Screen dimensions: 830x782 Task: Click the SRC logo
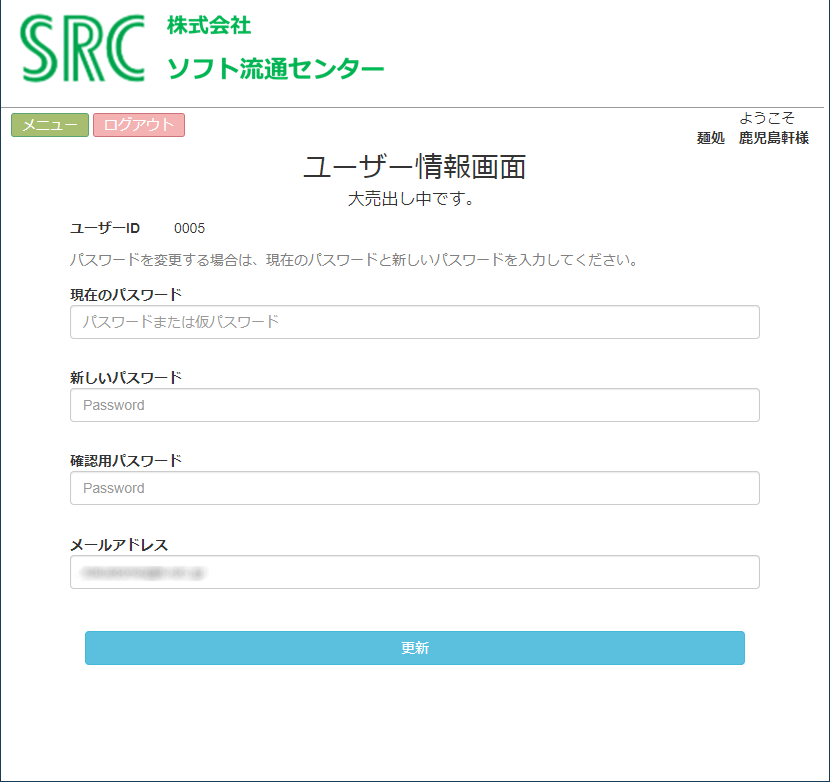tap(82, 48)
